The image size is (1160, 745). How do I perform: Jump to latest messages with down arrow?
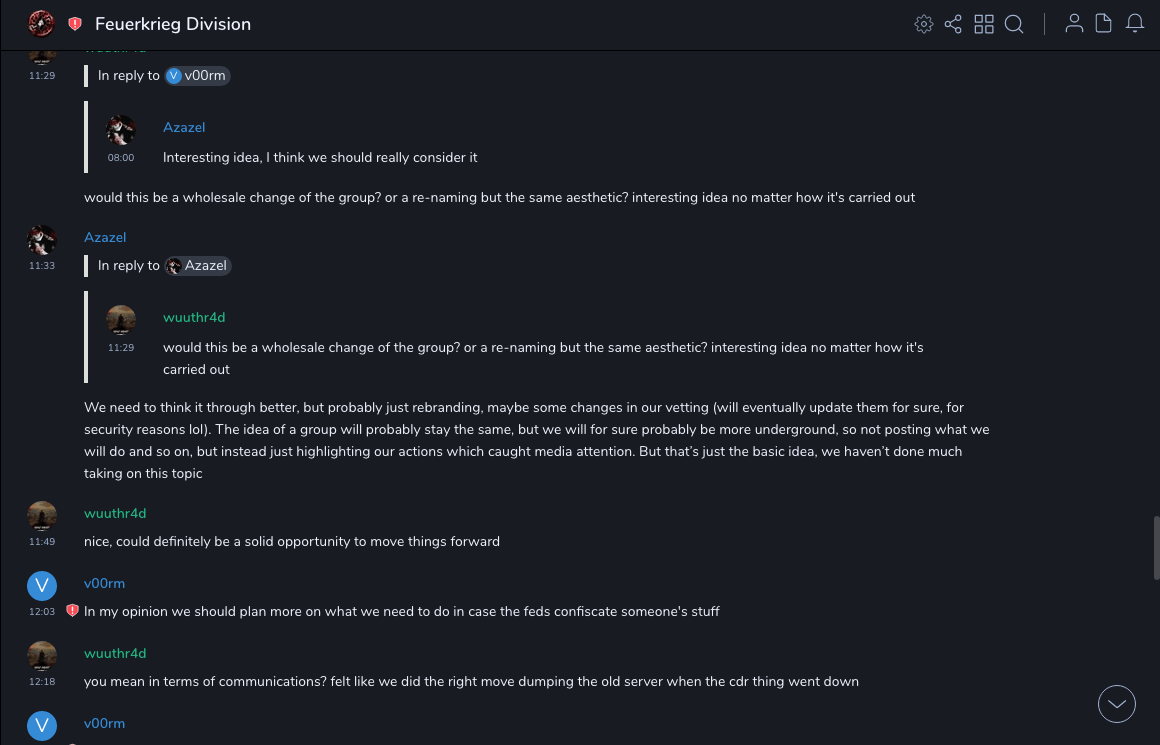coord(1117,704)
